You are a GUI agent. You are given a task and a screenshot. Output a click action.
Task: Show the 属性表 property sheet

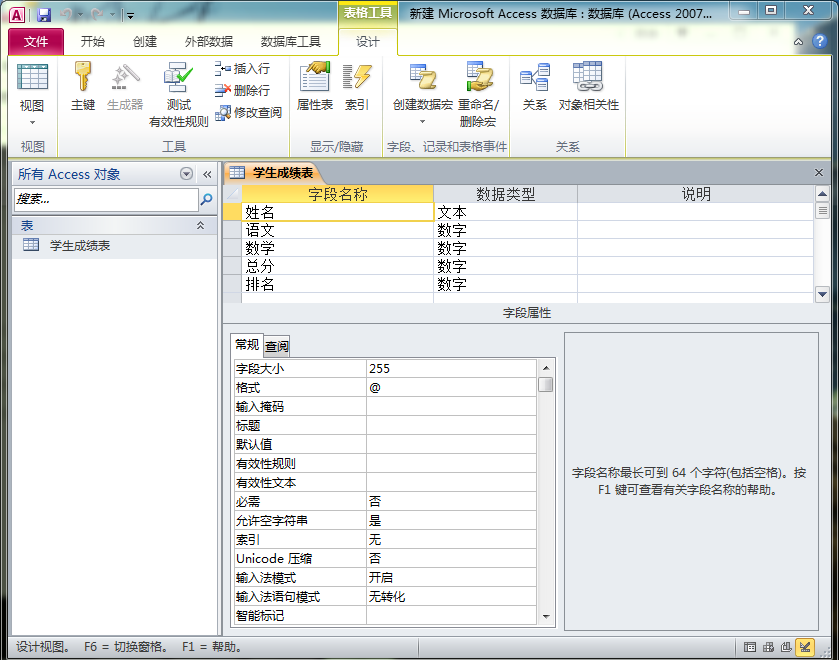click(x=315, y=86)
